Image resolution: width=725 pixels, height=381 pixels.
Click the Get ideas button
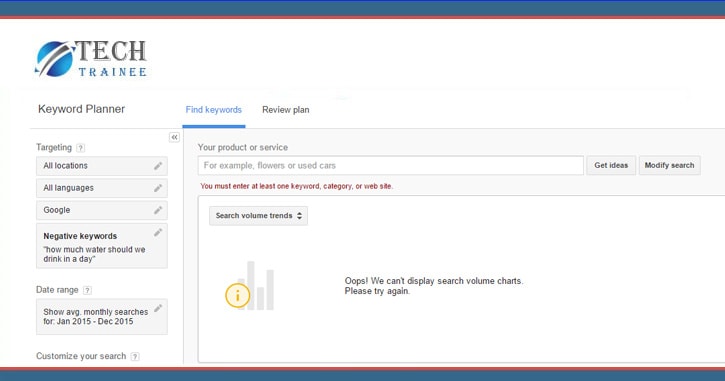611,165
